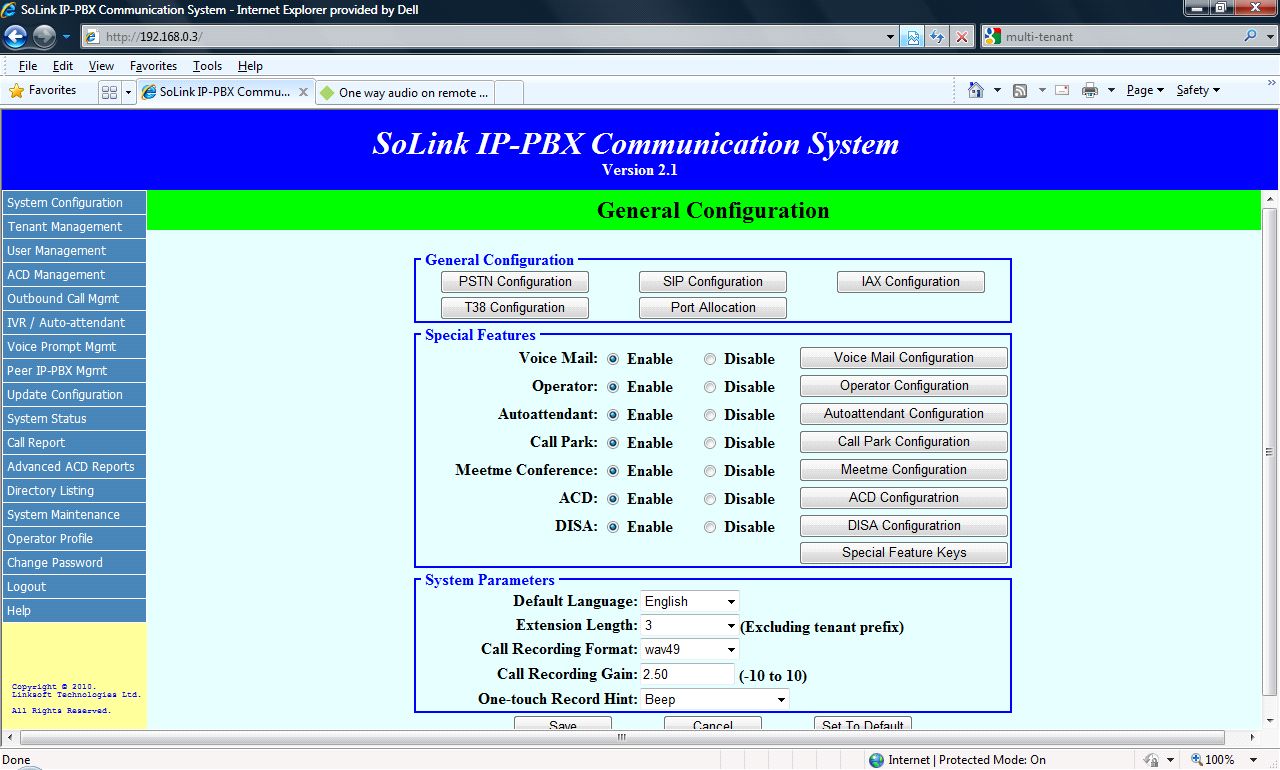This screenshot has width=1280, height=770.
Task: Click the vertical page scrollbar
Action: [x=1270, y=450]
